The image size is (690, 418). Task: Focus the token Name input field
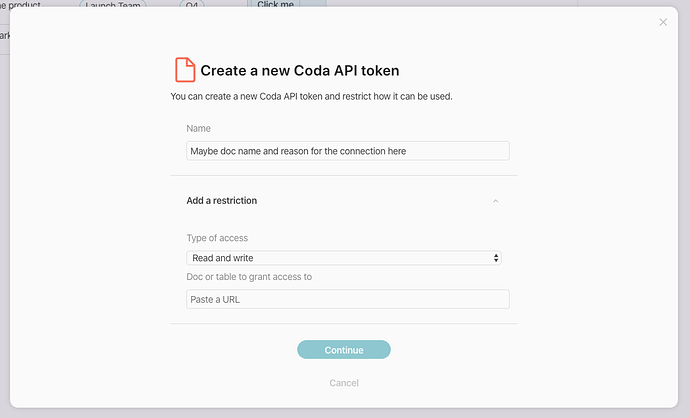[x=347, y=151]
